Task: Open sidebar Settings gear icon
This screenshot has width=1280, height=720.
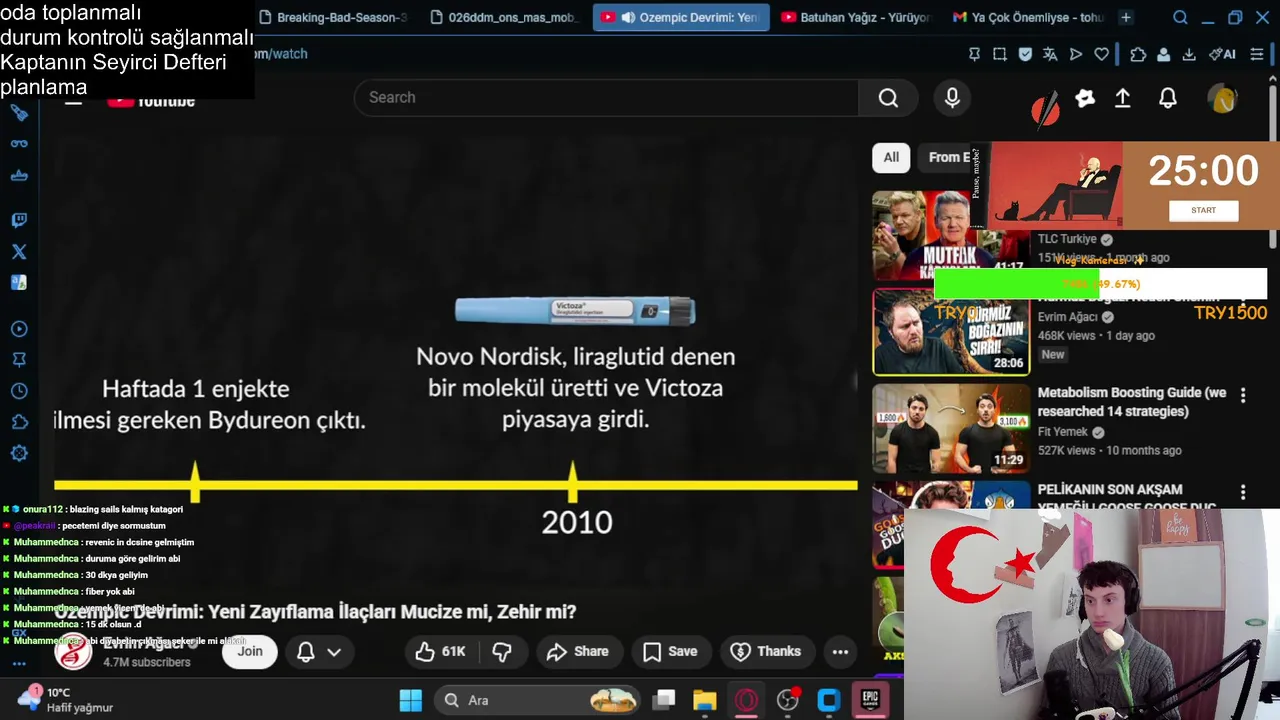Action: pos(19,453)
